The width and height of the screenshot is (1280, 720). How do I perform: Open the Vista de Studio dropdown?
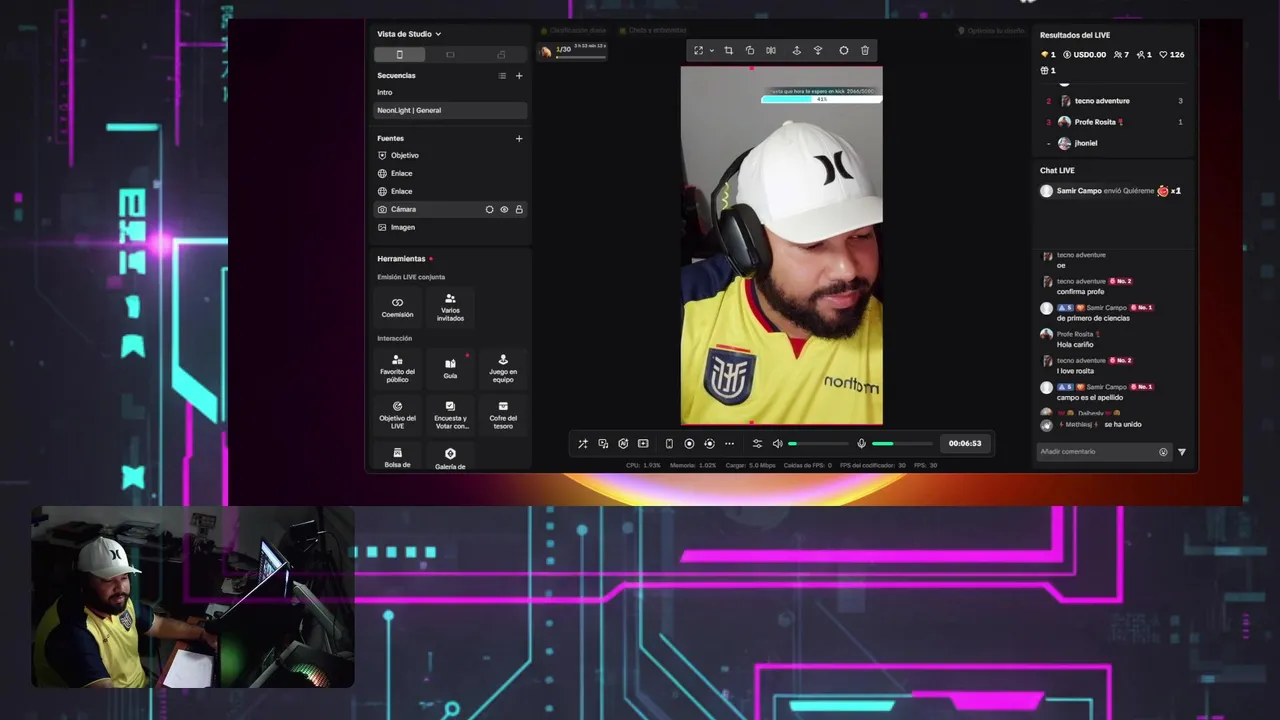(409, 34)
